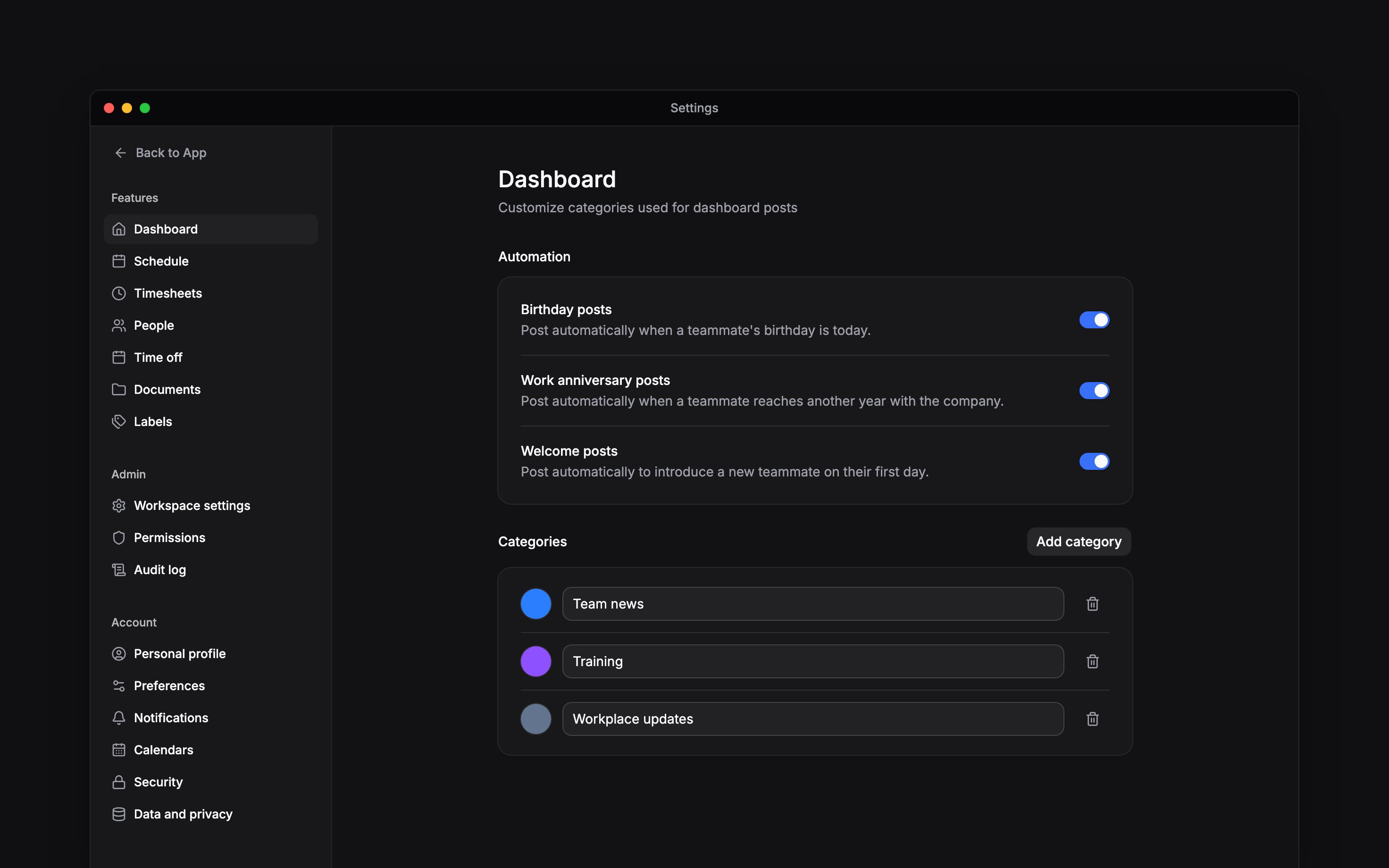Click the Audit log scroll icon
The height and width of the screenshot is (868, 1389).
119,570
